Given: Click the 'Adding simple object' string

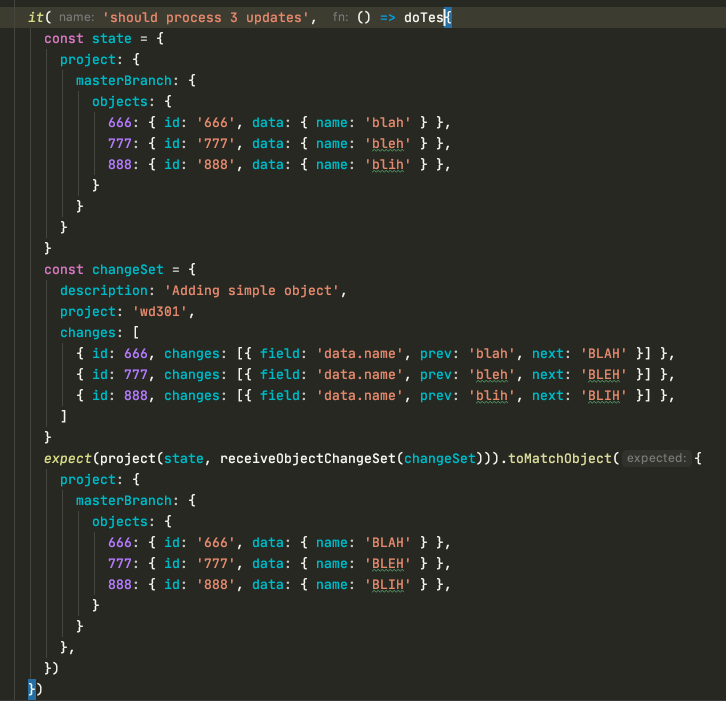Looking at the screenshot, I should tap(252, 290).
